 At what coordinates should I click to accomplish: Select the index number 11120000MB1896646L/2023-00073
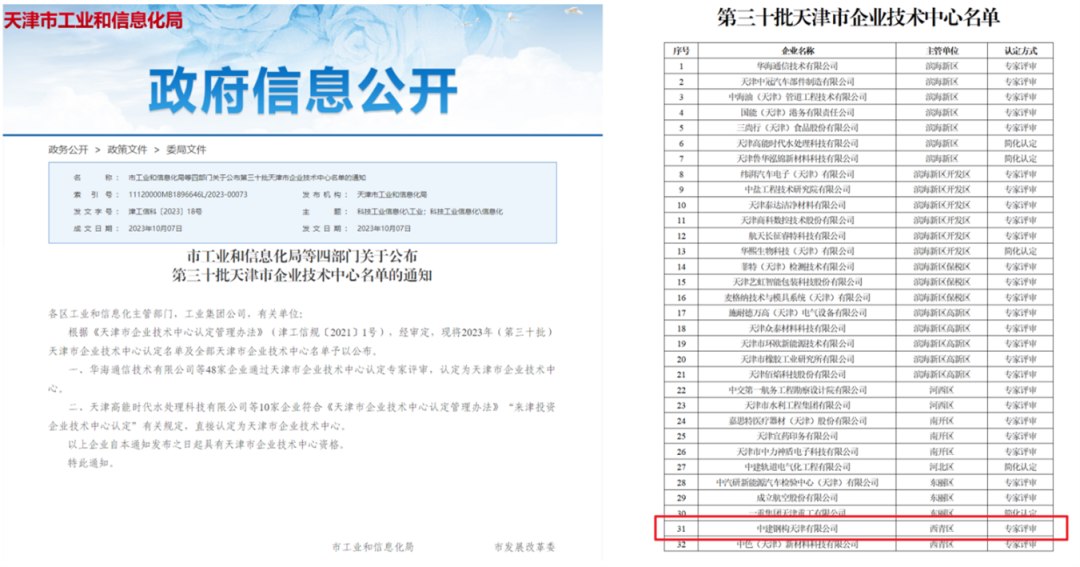pyautogui.click(x=187, y=194)
